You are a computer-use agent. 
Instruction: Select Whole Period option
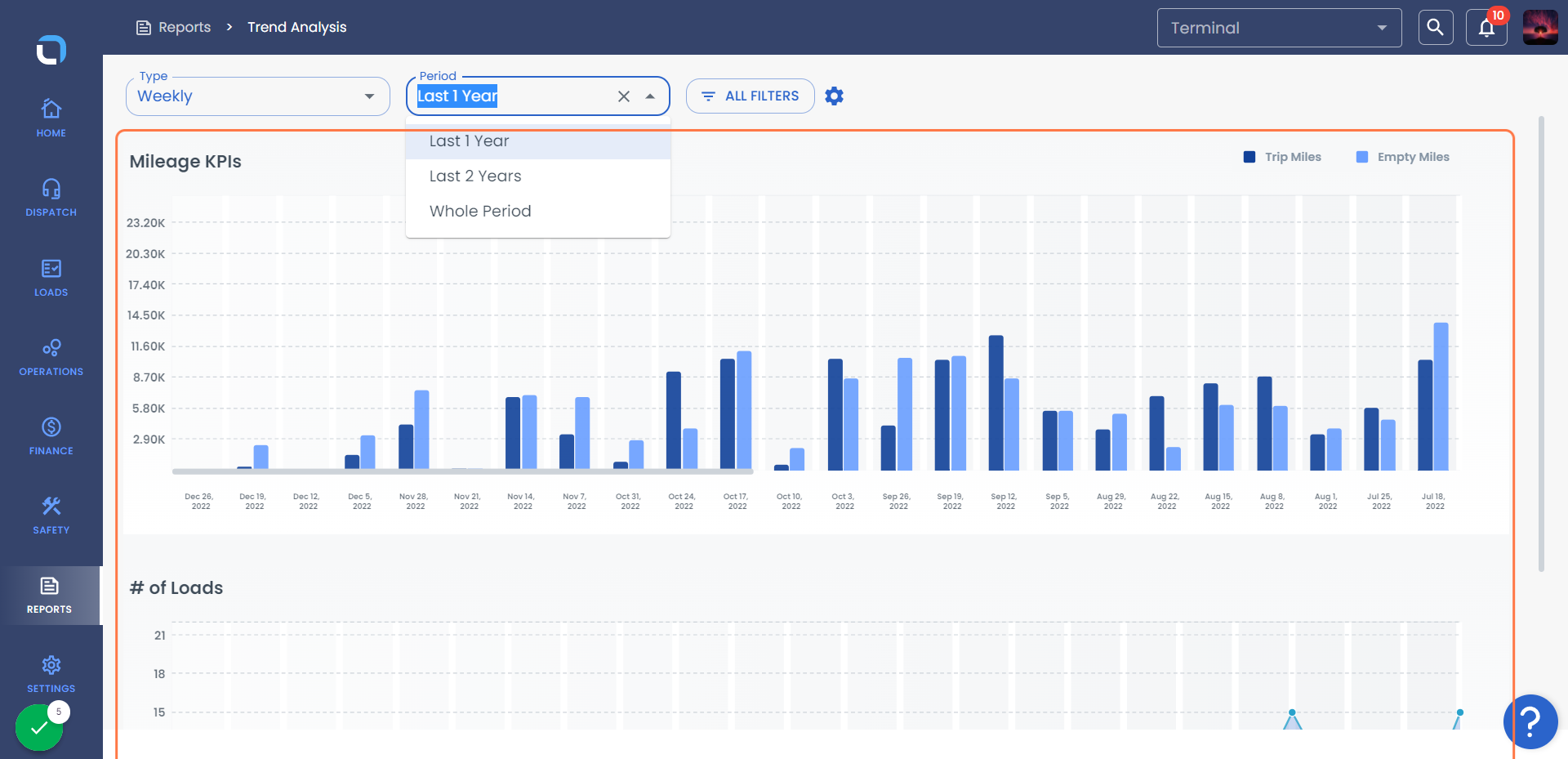coord(538,212)
